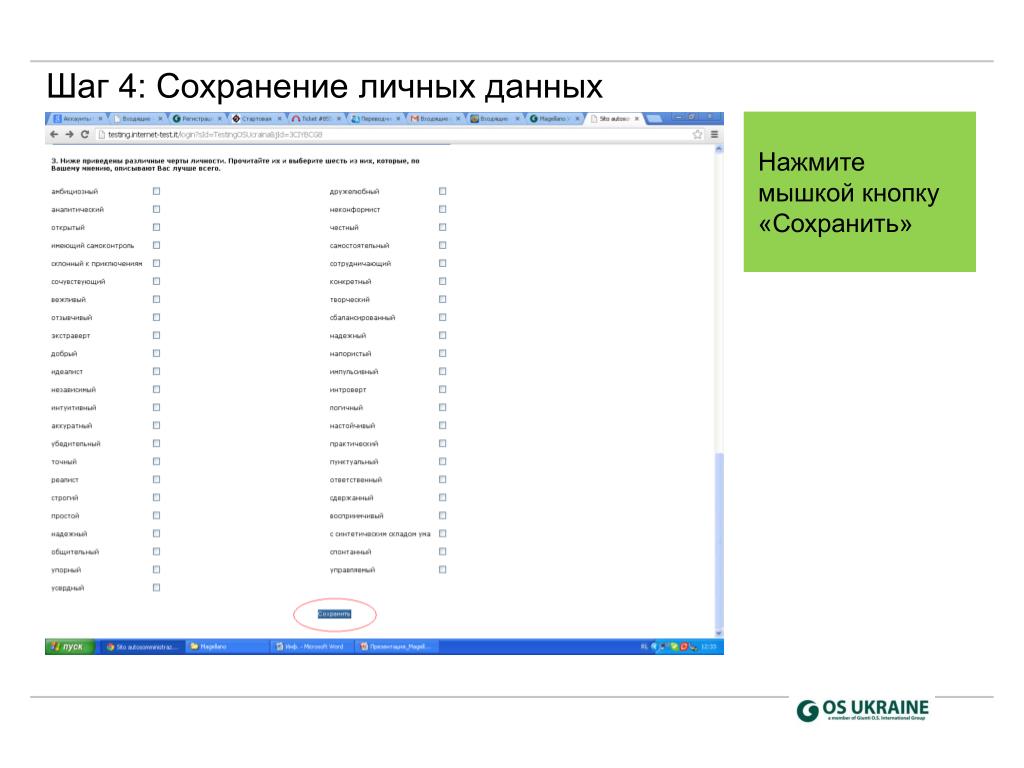Tick the 'общительный' checkbox
The image size is (1024, 768).
[157, 552]
